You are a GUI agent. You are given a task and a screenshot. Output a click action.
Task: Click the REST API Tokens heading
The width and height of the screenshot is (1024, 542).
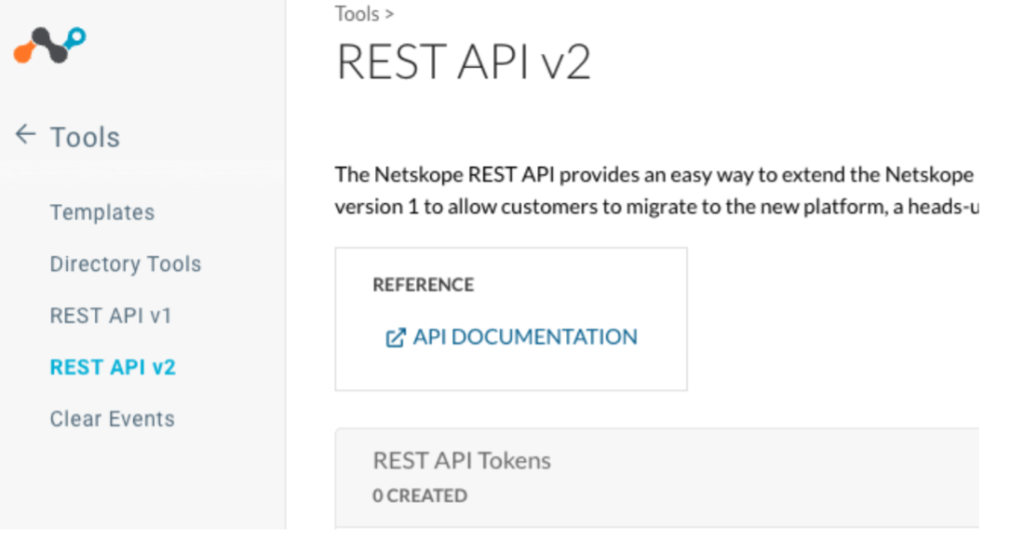click(x=462, y=460)
